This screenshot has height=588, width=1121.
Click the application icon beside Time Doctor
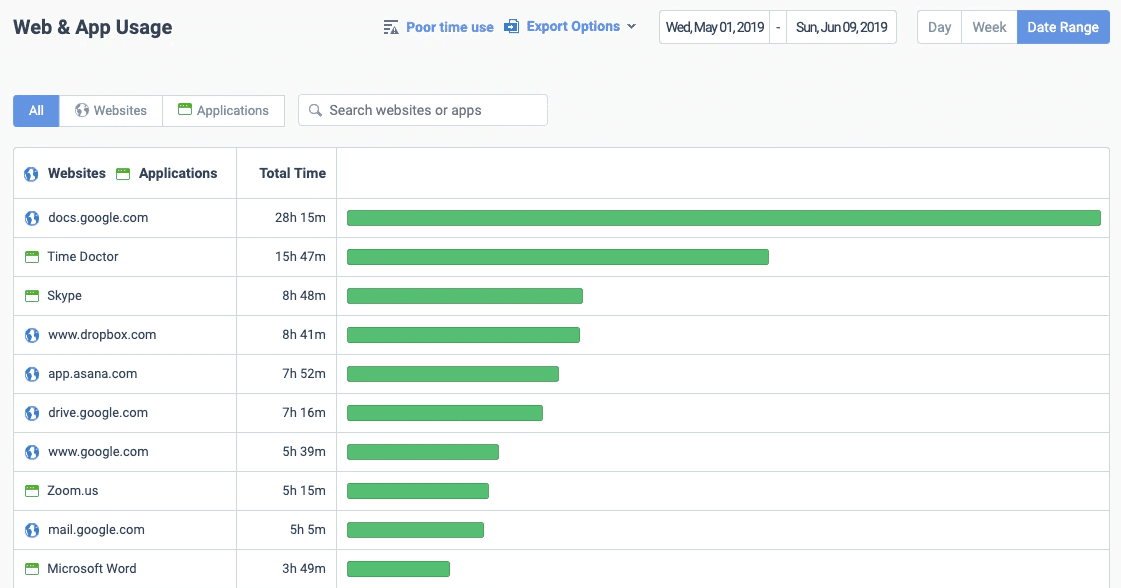coord(31,256)
